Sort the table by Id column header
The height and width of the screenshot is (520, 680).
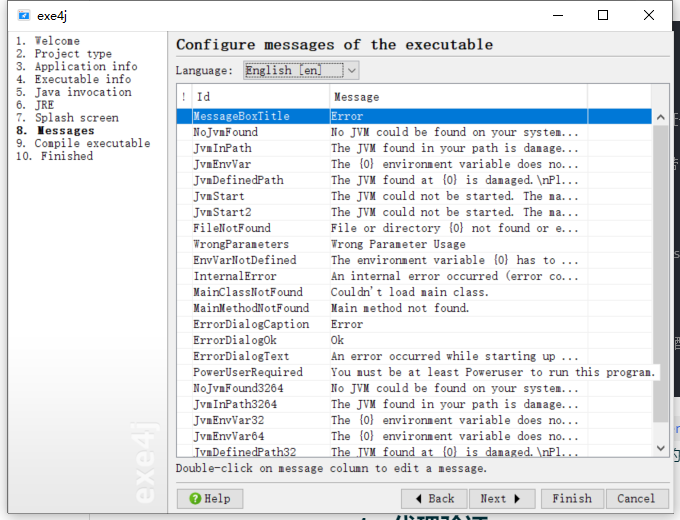click(258, 97)
